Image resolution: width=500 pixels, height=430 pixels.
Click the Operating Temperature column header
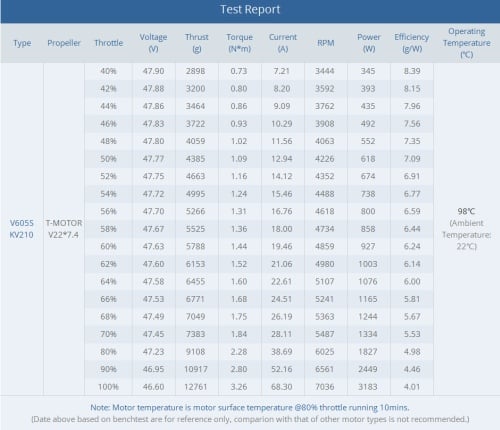pos(466,43)
